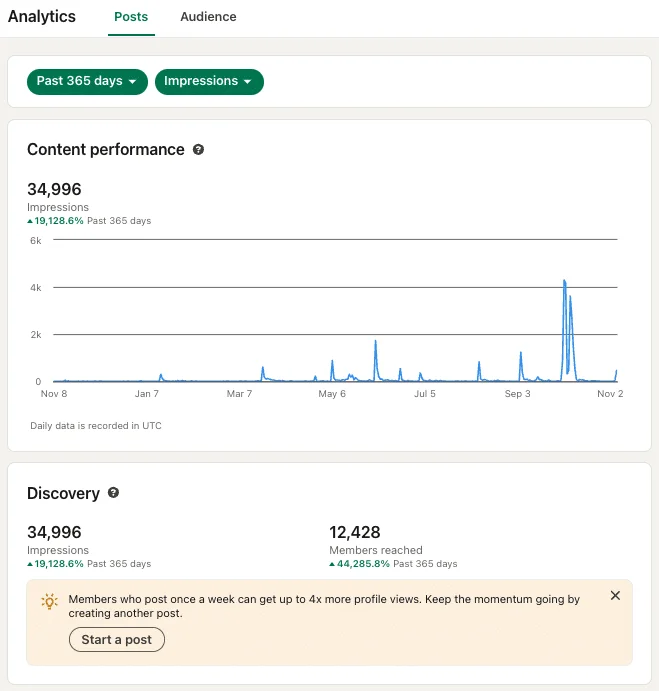
Task: Open the Impressions metric dropdown
Action: pyautogui.click(x=209, y=82)
